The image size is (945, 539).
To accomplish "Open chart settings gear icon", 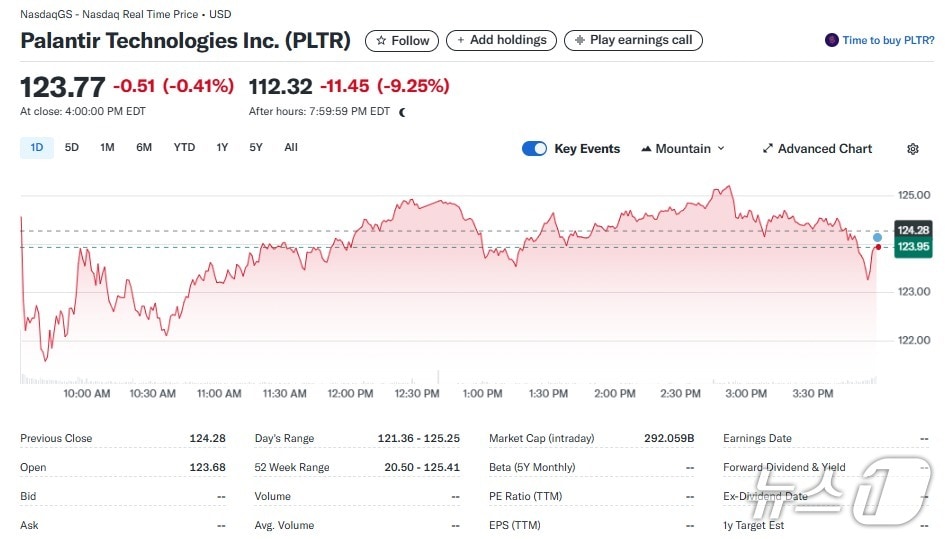I will [x=912, y=149].
